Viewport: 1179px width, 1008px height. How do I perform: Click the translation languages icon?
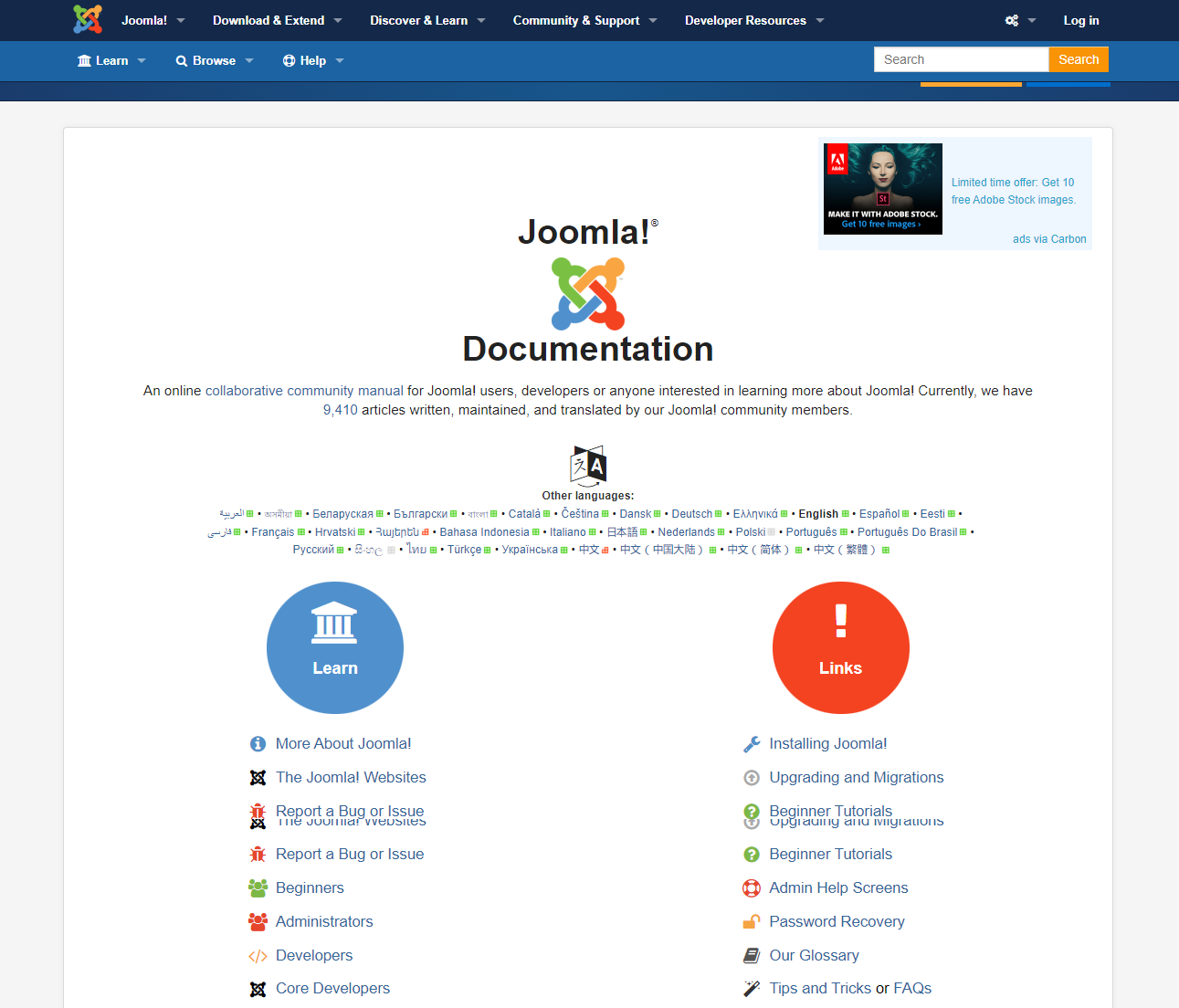coord(588,466)
